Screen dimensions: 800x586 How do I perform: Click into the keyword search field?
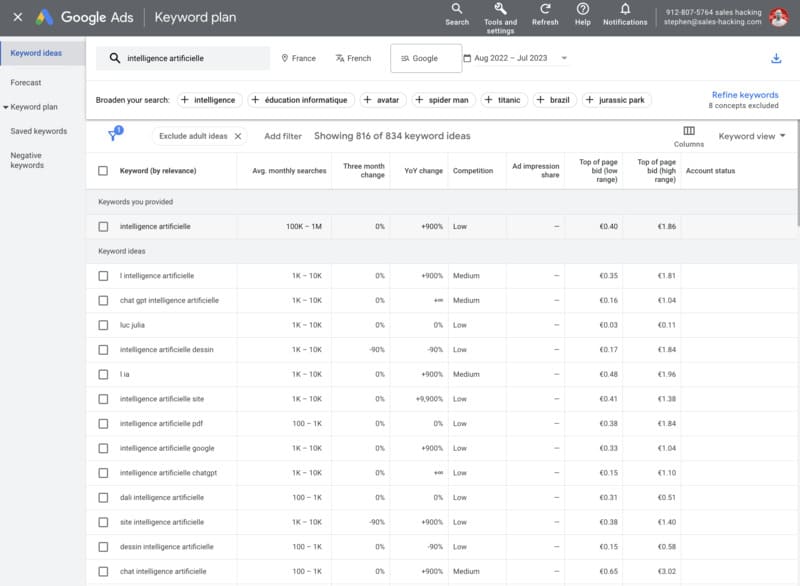(x=183, y=58)
